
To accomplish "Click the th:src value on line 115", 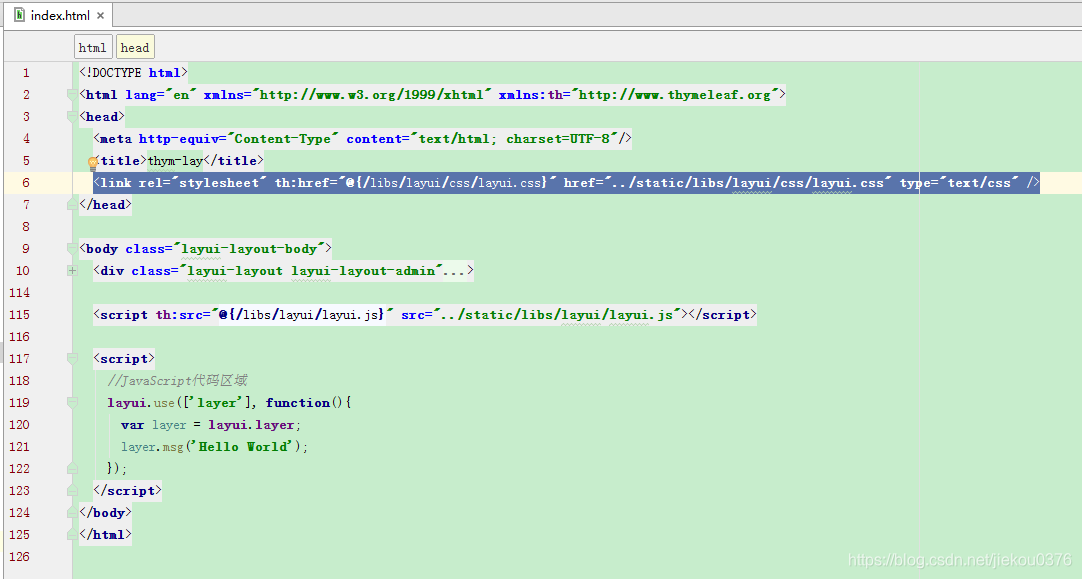I will point(302,315).
